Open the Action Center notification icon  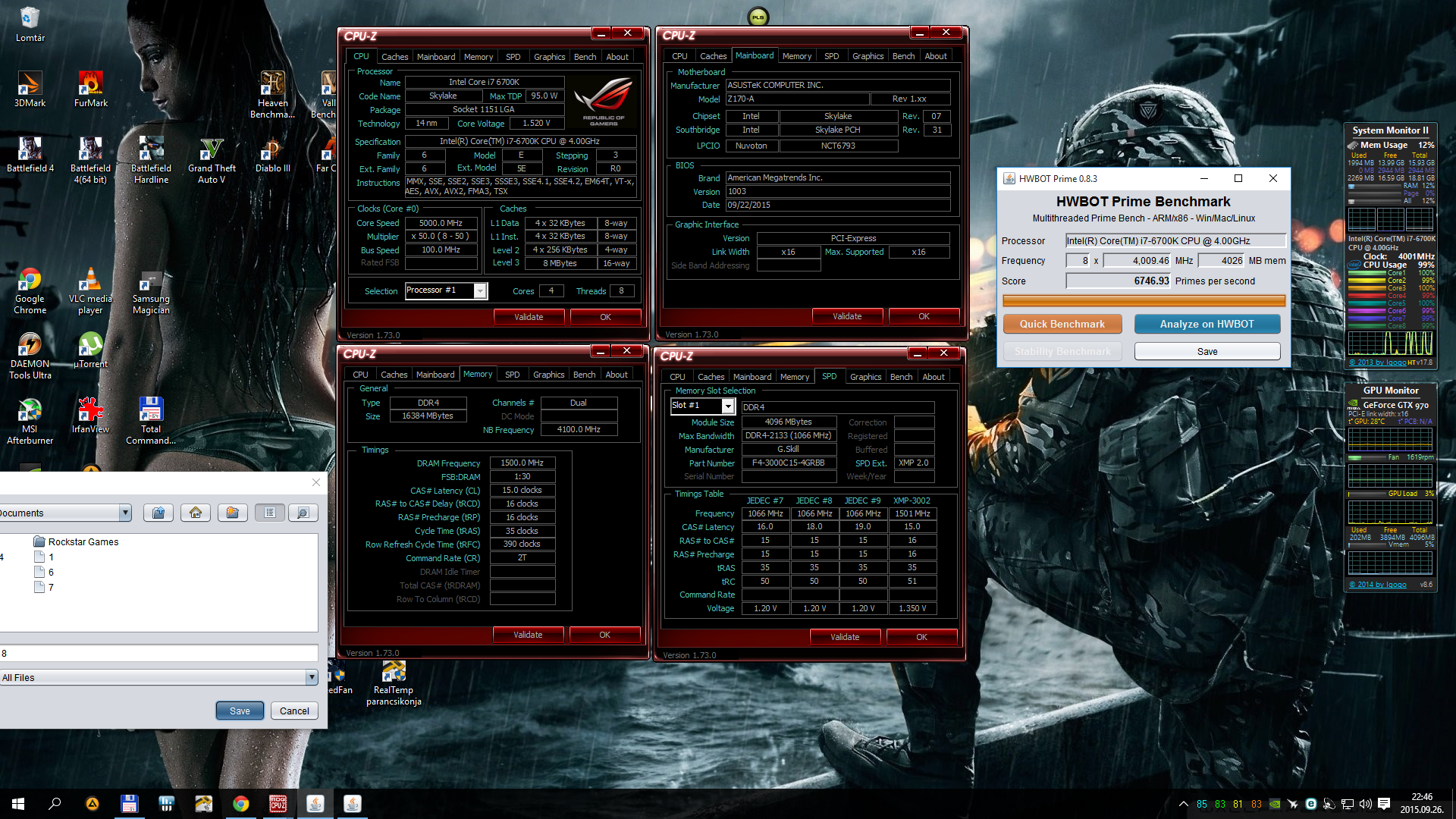[x=1384, y=804]
